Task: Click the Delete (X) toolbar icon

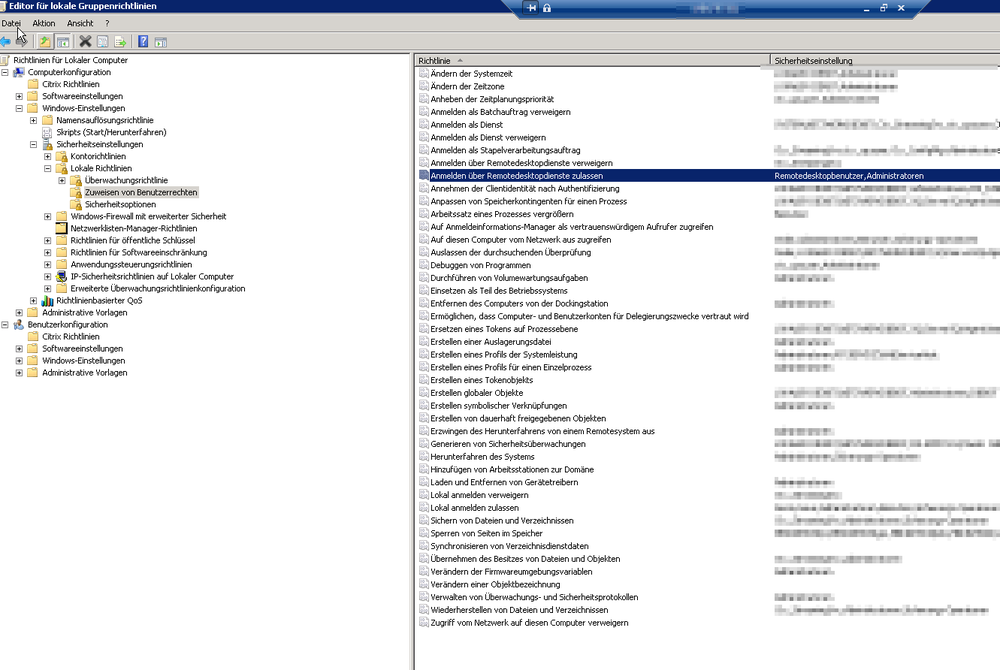Action: (x=85, y=42)
